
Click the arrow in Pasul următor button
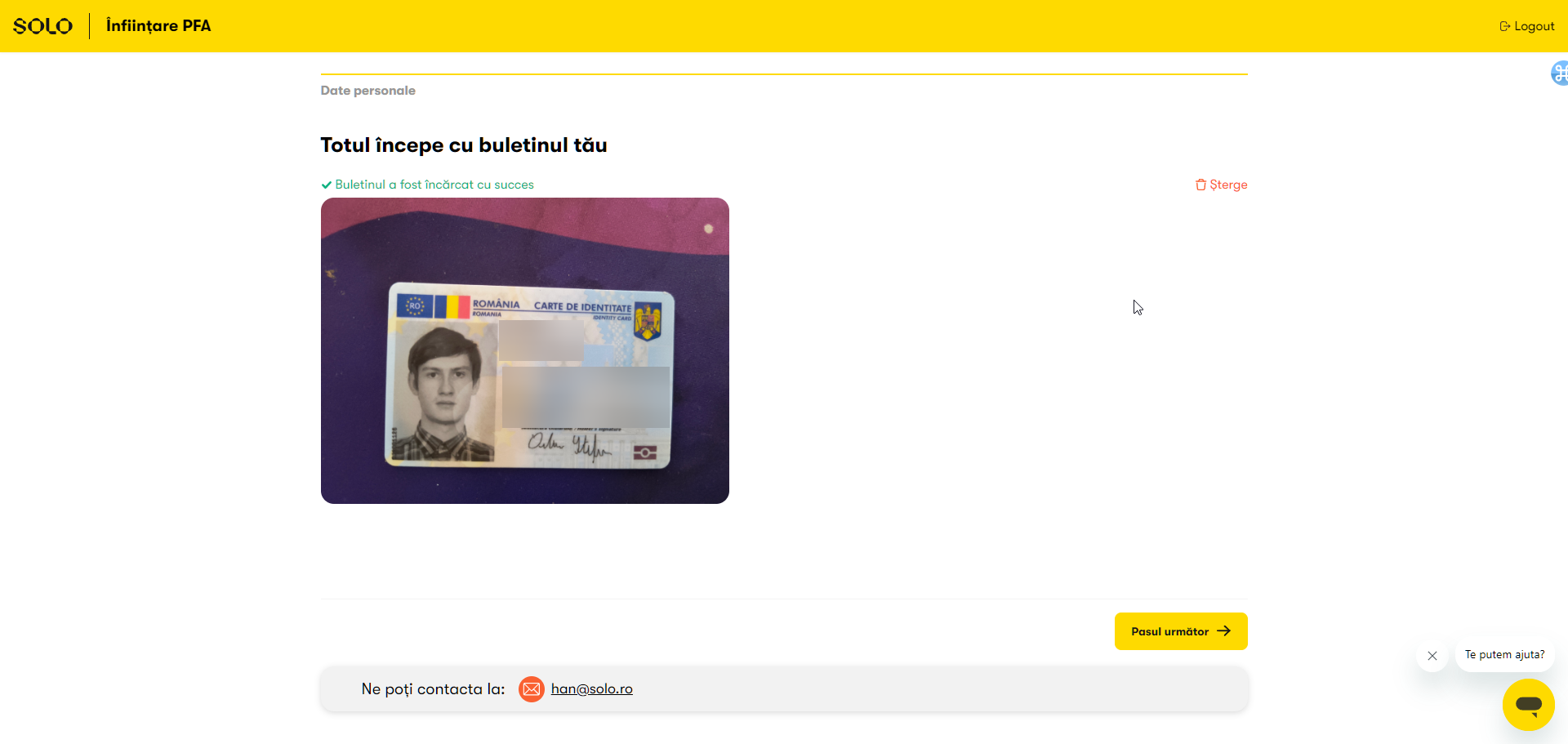(1223, 631)
